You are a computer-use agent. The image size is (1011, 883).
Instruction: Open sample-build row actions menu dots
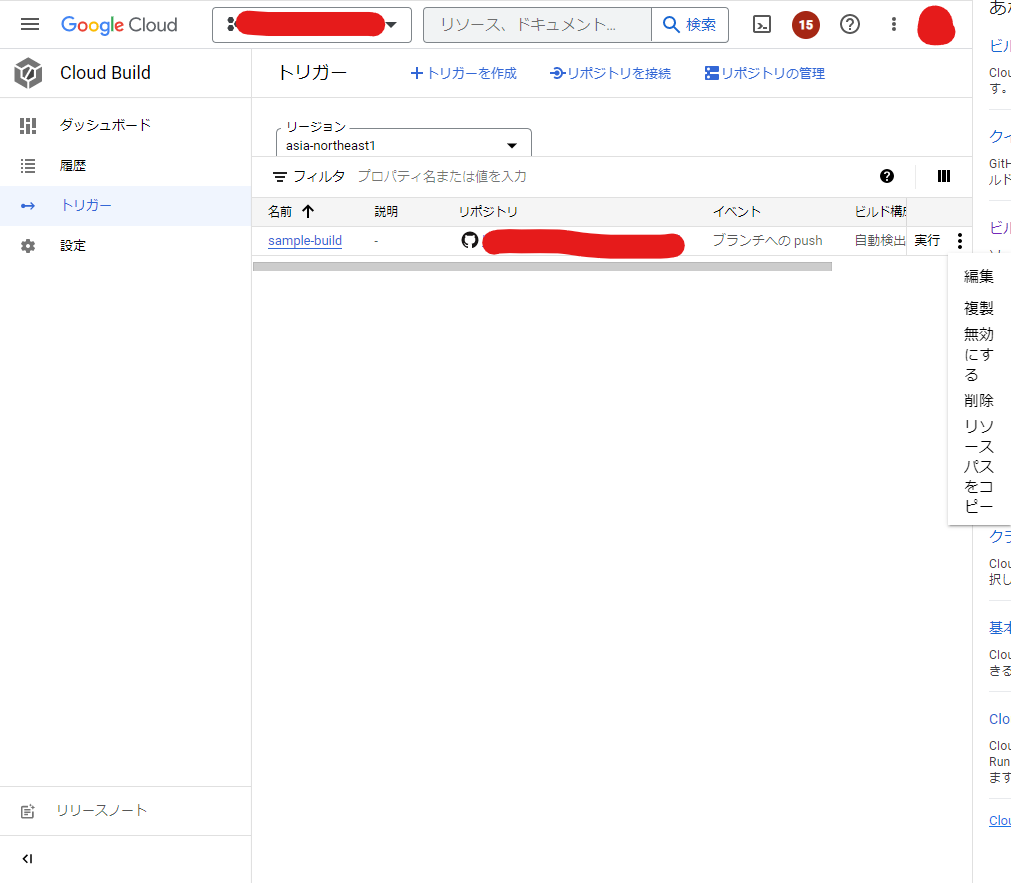point(959,241)
